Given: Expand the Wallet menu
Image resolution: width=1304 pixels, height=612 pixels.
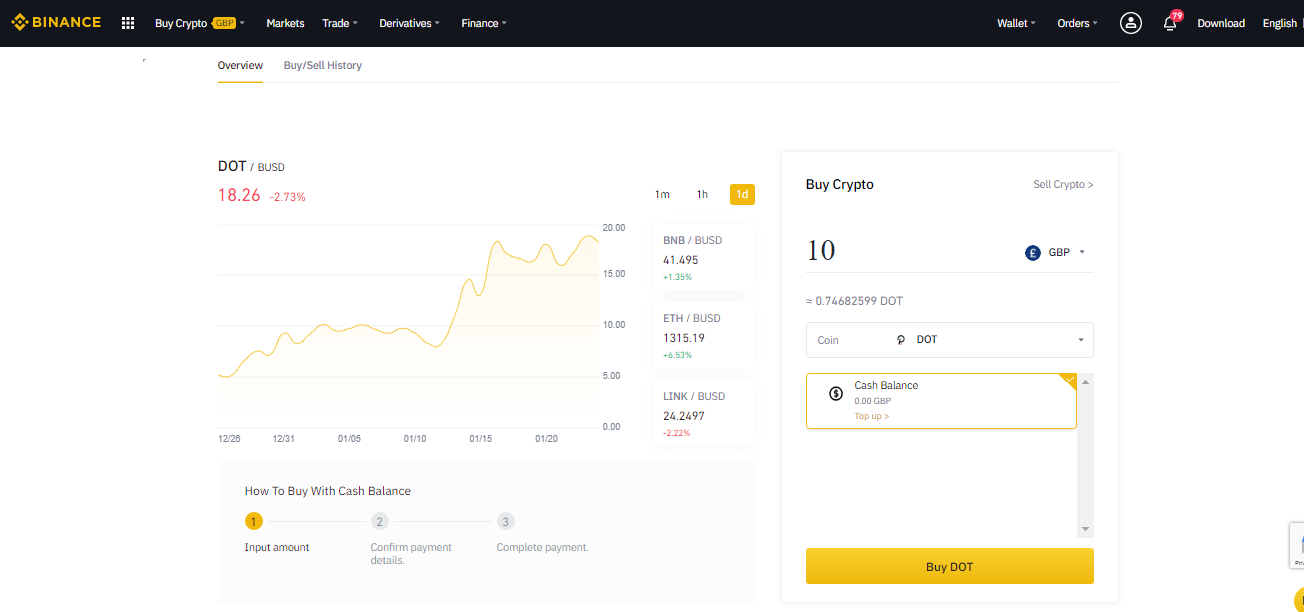Looking at the screenshot, I should coord(1016,23).
